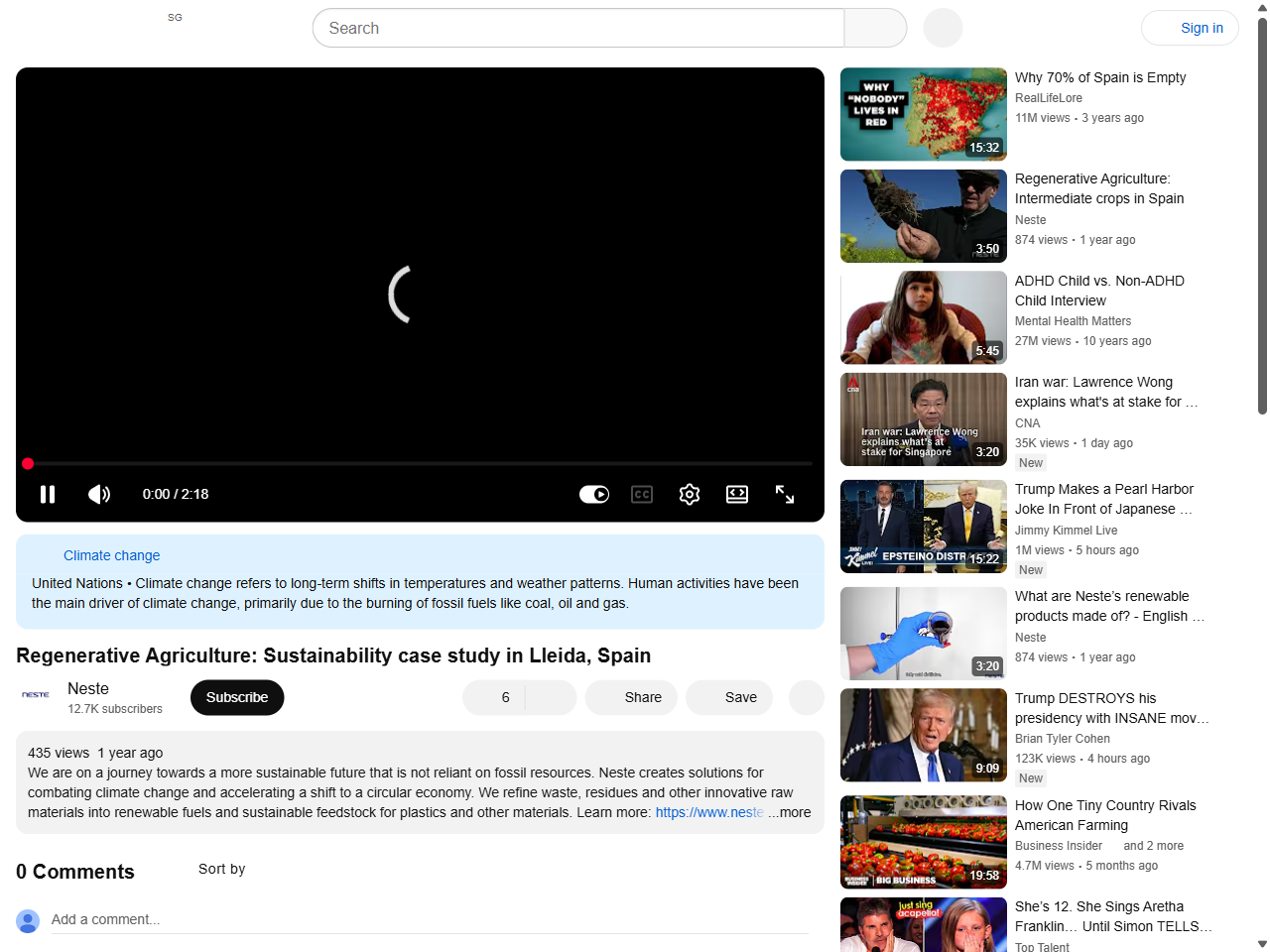The height and width of the screenshot is (952, 1270).
Task: Open 'How One Tiny Country Rivals American Farming'
Action: pos(1105,815)
